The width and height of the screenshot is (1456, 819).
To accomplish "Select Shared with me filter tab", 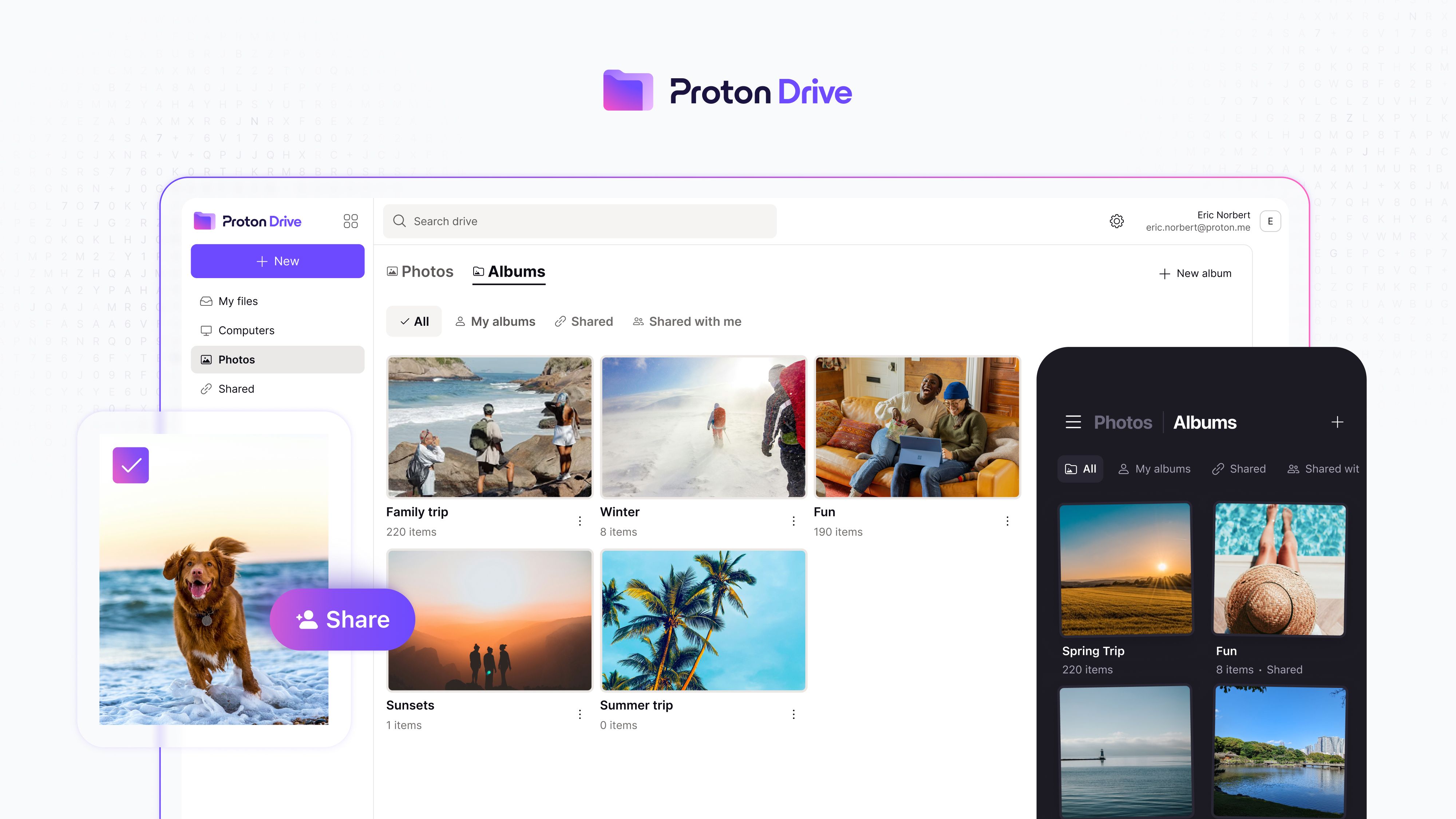I will (x=687, y=322).
